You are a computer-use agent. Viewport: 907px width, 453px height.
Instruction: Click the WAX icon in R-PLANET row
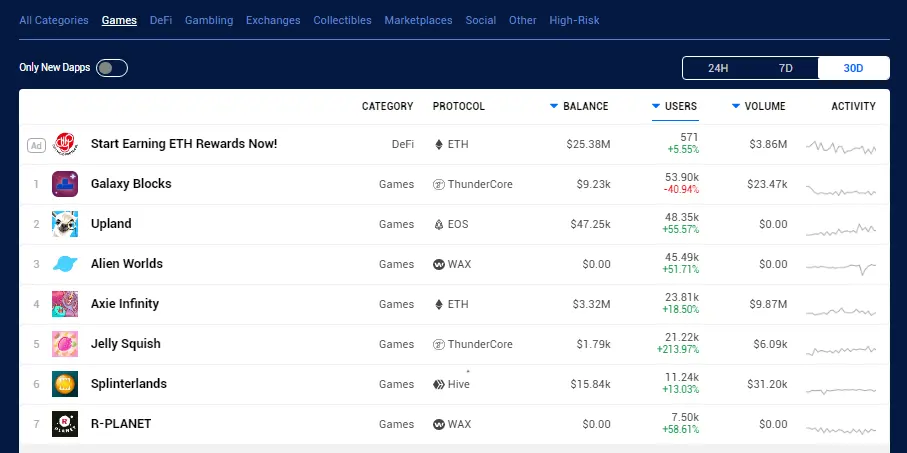[x=438, y=424]
